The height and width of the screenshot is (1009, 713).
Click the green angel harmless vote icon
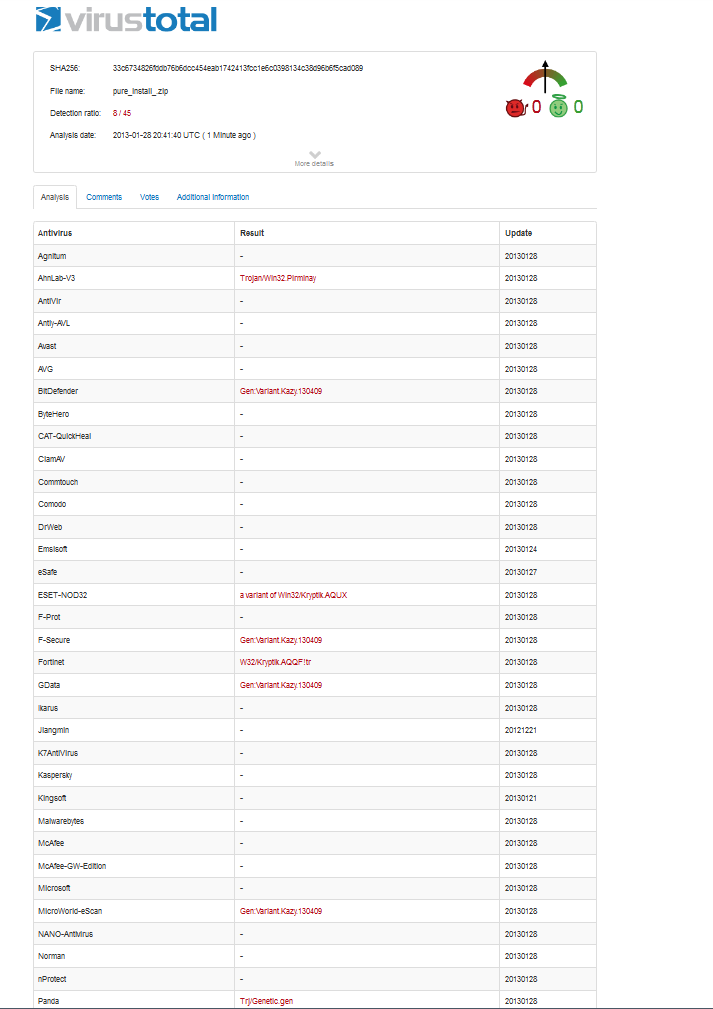[x=558, y=107]
